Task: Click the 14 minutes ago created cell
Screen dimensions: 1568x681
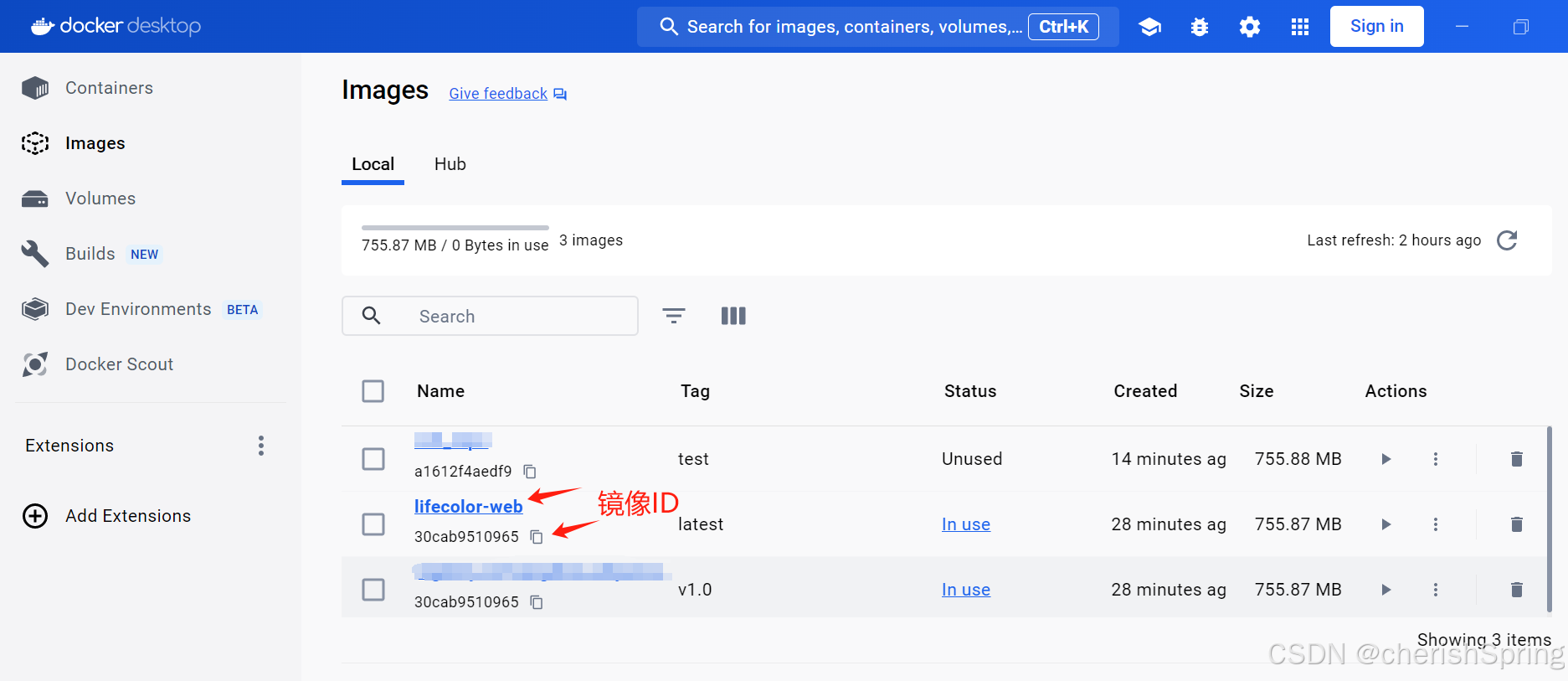Action: 1169,459
